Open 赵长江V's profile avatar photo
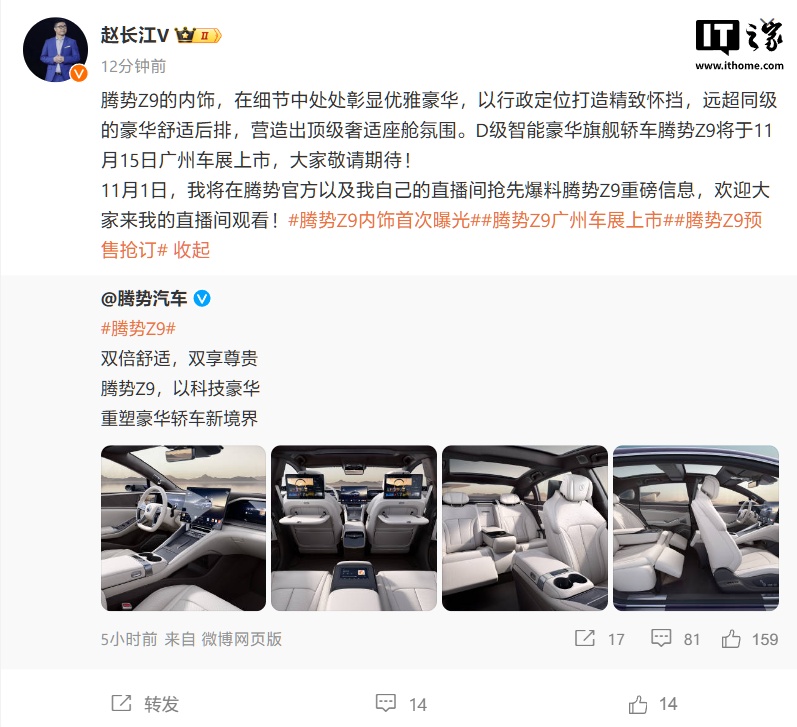Screen dimensions: 797x727 (x=55, y=49)
